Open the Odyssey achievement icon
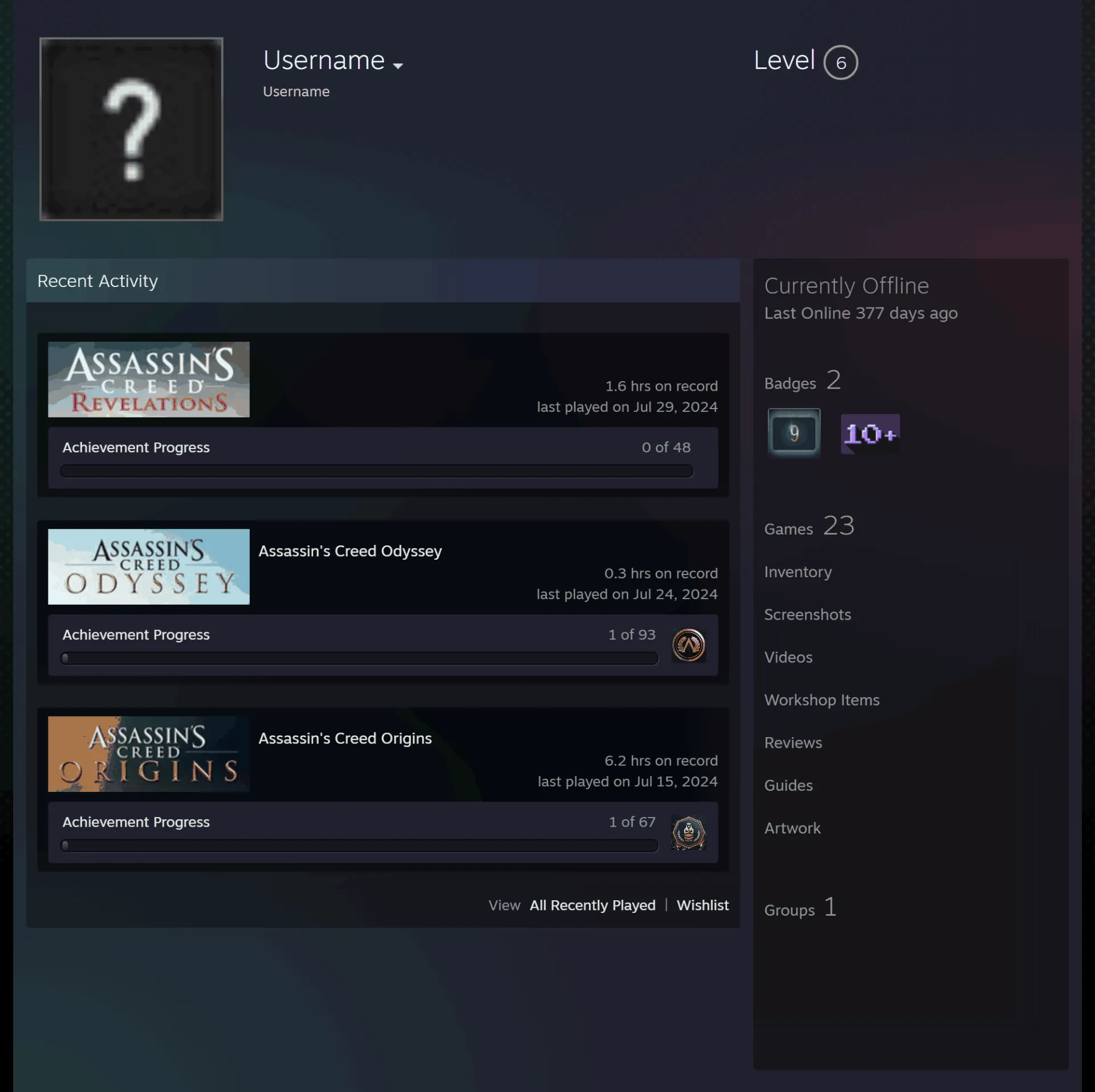1095x1092 pixels. [689, 645]
